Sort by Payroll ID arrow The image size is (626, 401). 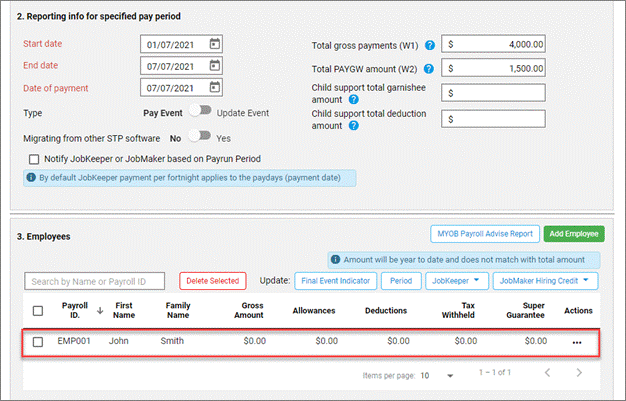(100, 310)
